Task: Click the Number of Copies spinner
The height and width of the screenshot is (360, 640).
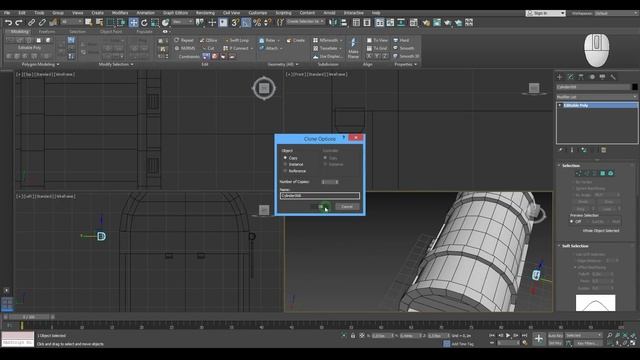Action: (x=330, y=182)
